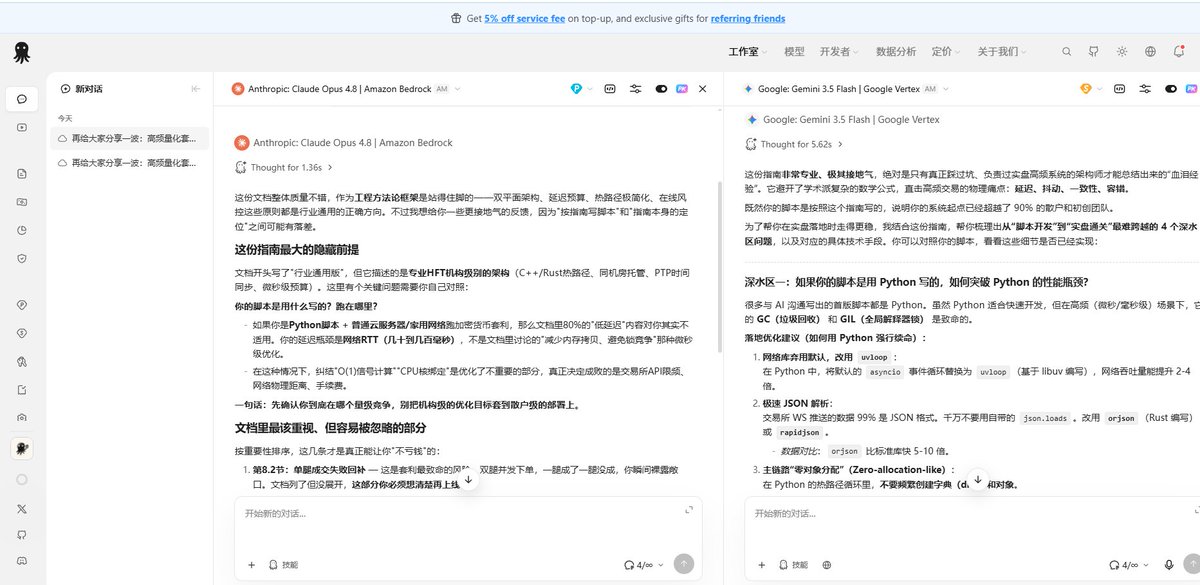The height and width of the screenshot is (585, 1200).
Task: Open the first conversation in today's list
Action: pos(130,138)
